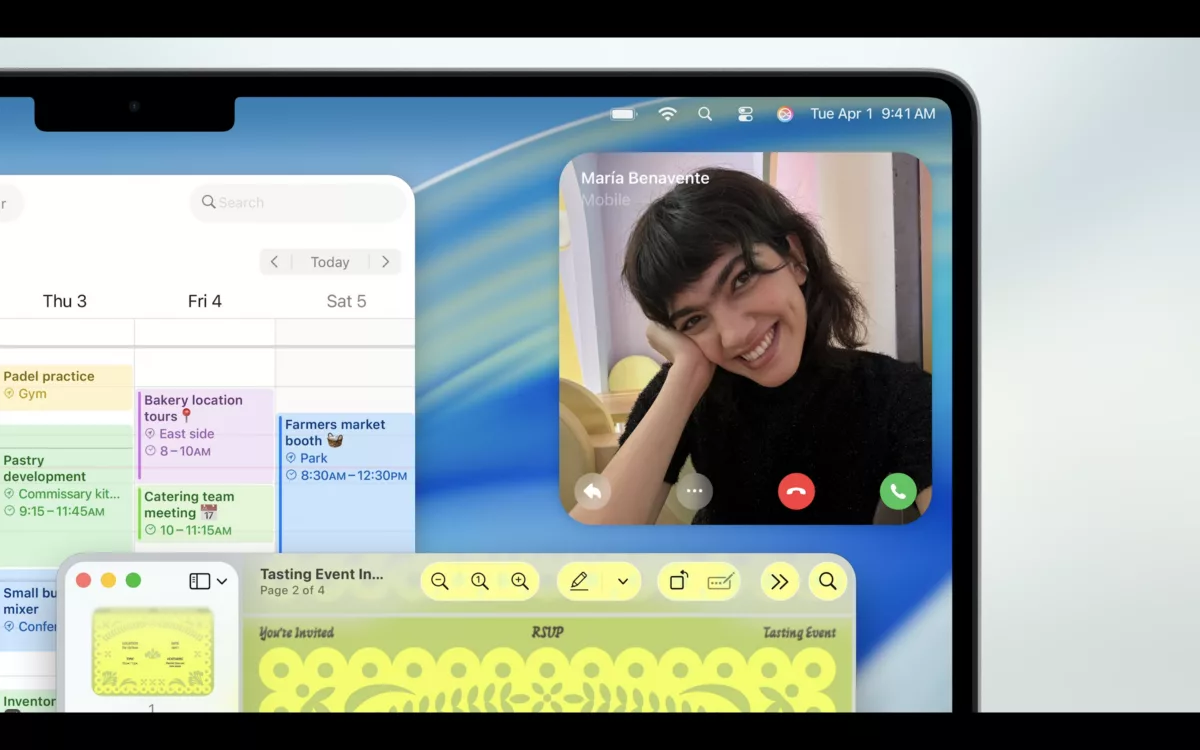Select Sat 5 column header
This screenshot has height=750, width=1200.
pos(347,301)
